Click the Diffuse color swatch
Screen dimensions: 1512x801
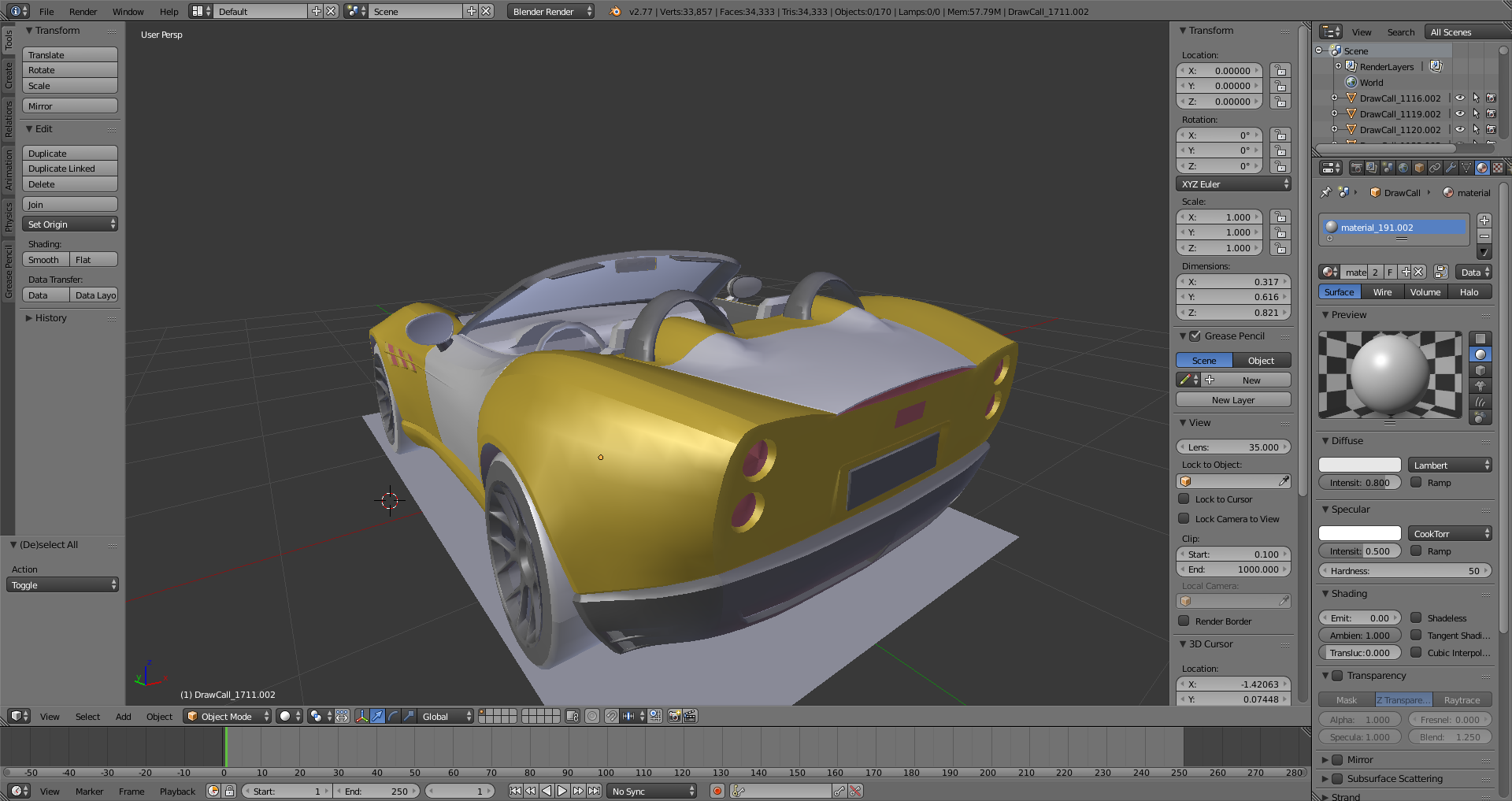point(1359,465)
